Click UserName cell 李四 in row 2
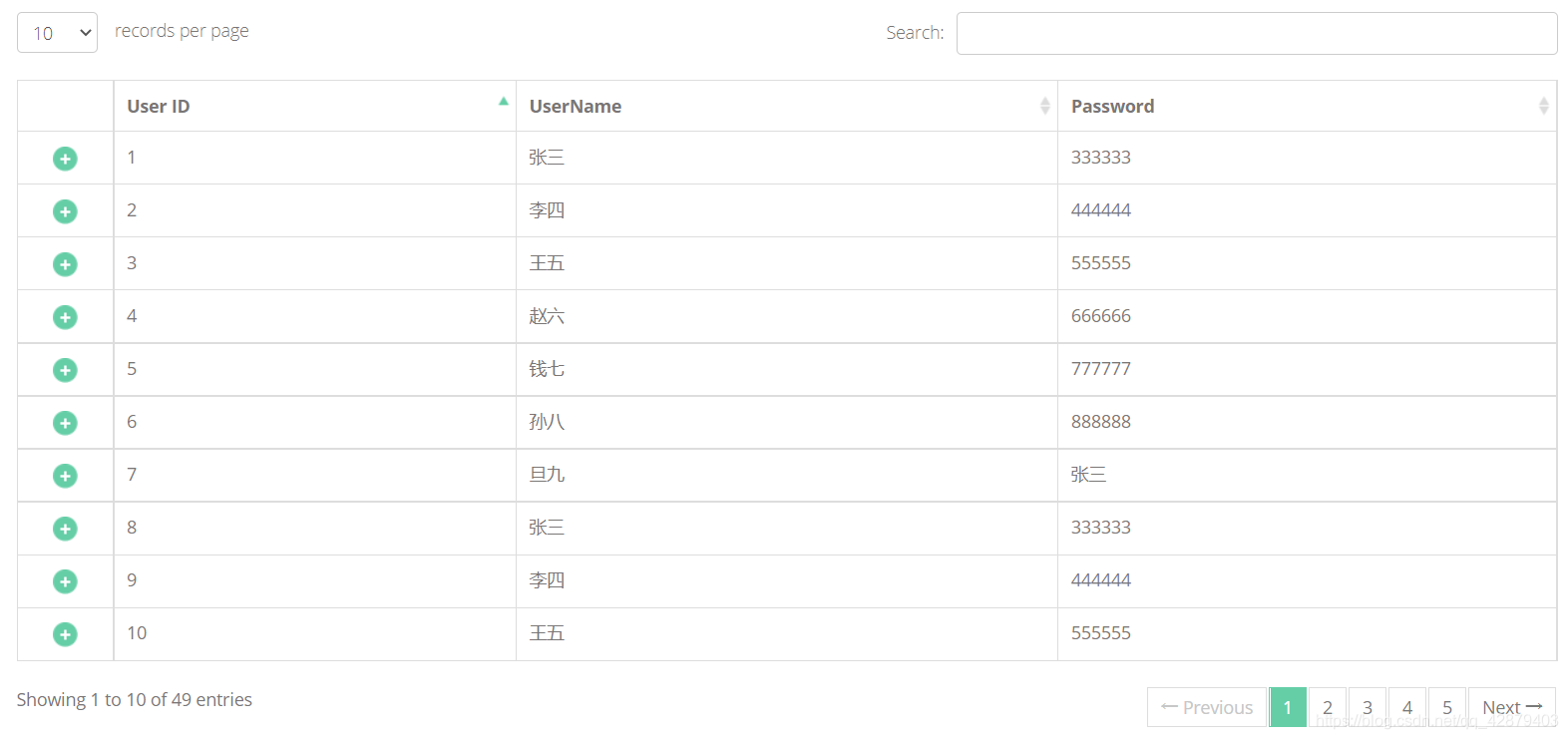Screen dimensions: 1568x739 point(786,210)
